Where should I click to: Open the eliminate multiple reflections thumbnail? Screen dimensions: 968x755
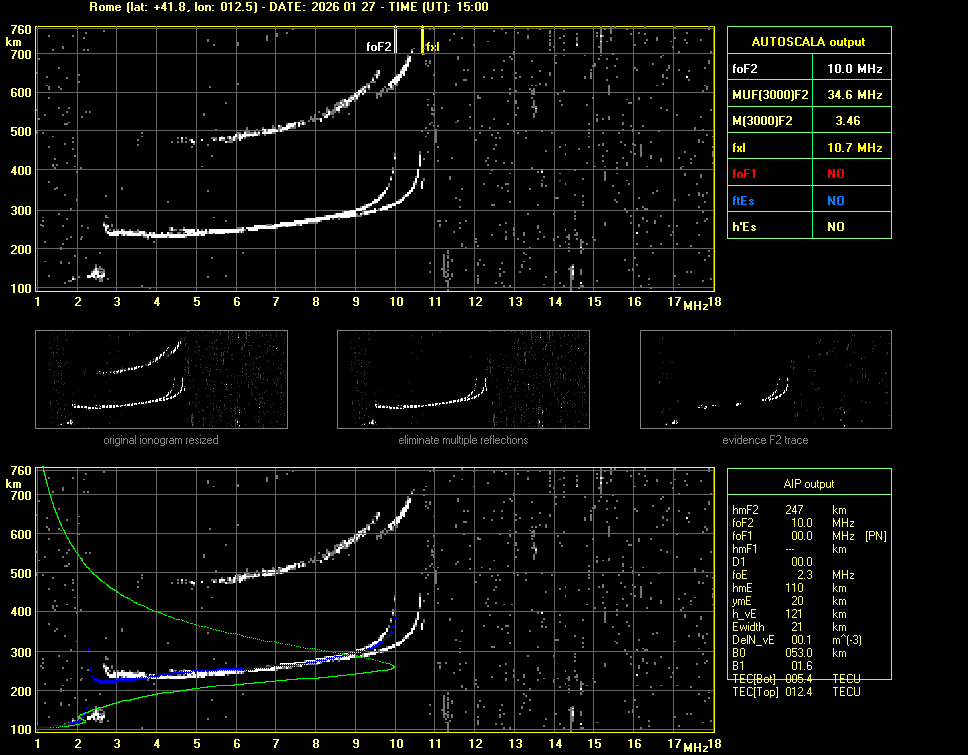click(x=463, y=380)
